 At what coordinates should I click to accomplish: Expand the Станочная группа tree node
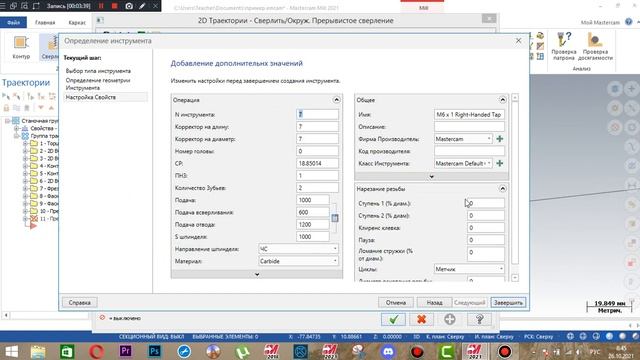pos(7,121)
